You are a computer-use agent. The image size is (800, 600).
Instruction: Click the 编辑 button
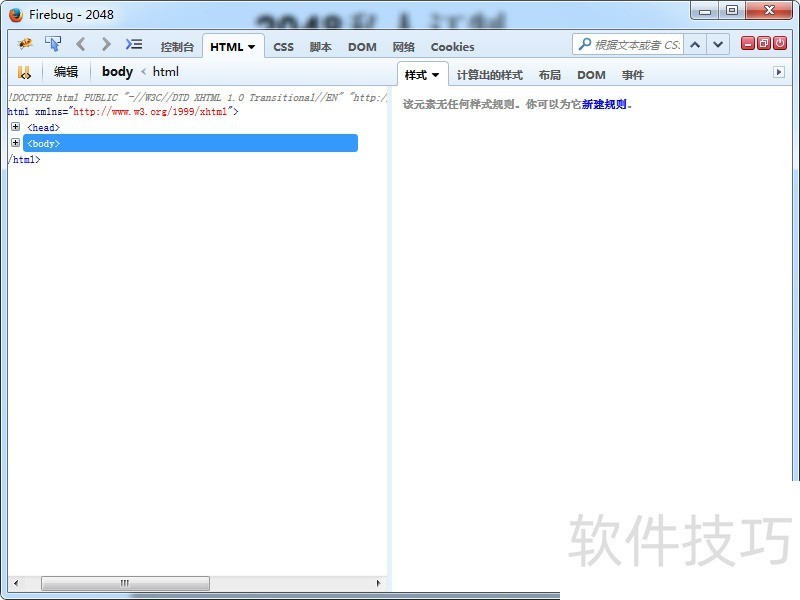[66, 72]
